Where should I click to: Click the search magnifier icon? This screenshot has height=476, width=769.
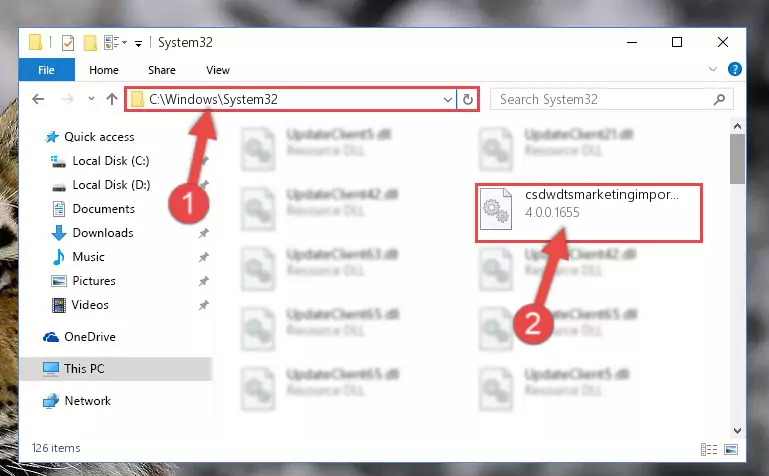tap(719, 100)
